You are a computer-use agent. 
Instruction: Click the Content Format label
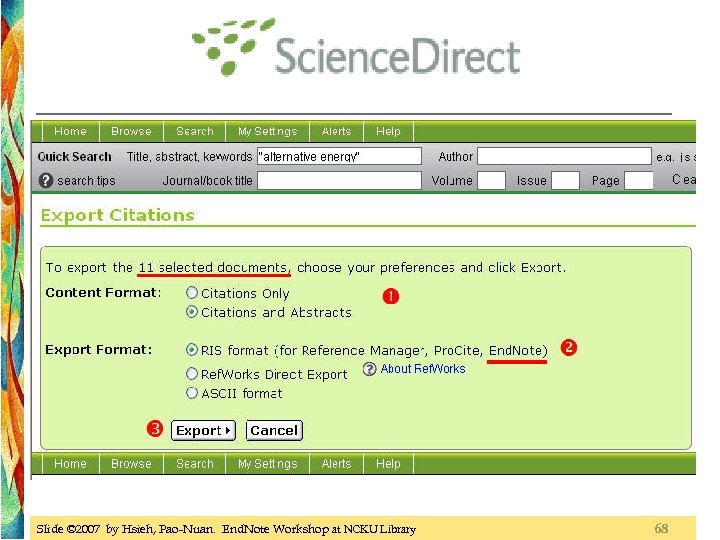point(103,292)
